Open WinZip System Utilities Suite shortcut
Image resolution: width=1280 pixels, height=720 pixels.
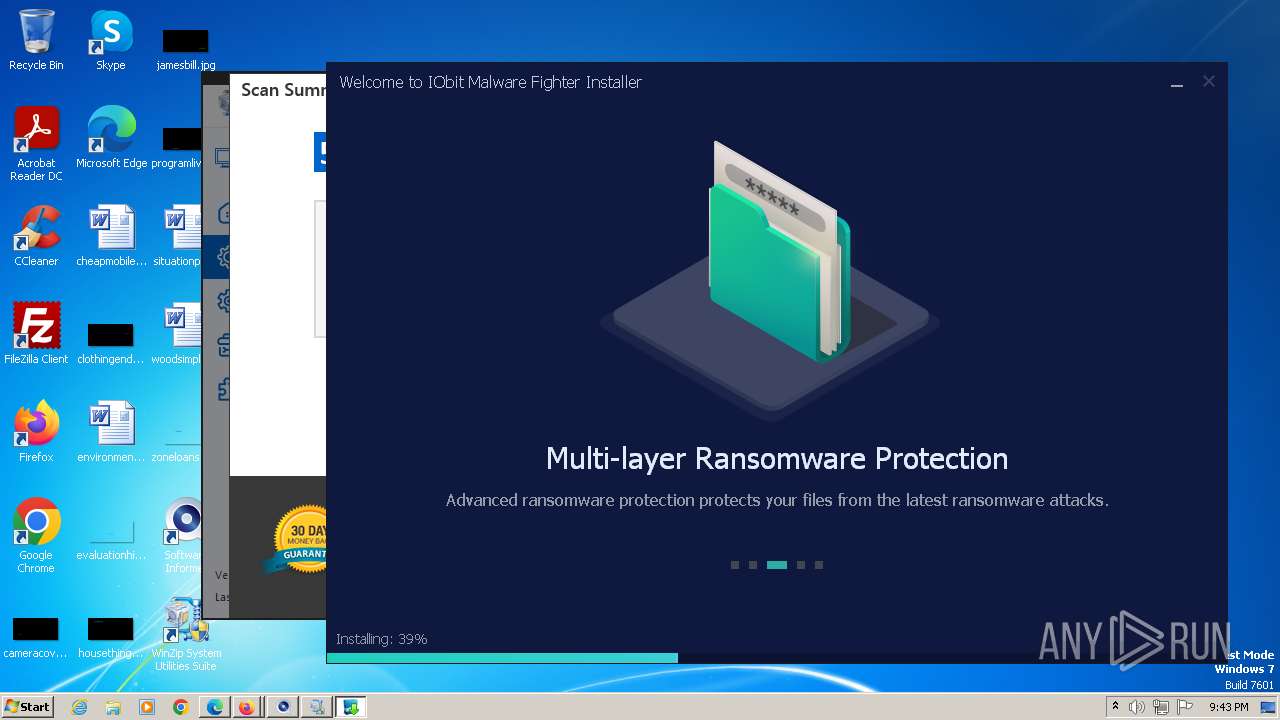coord(184,634)
